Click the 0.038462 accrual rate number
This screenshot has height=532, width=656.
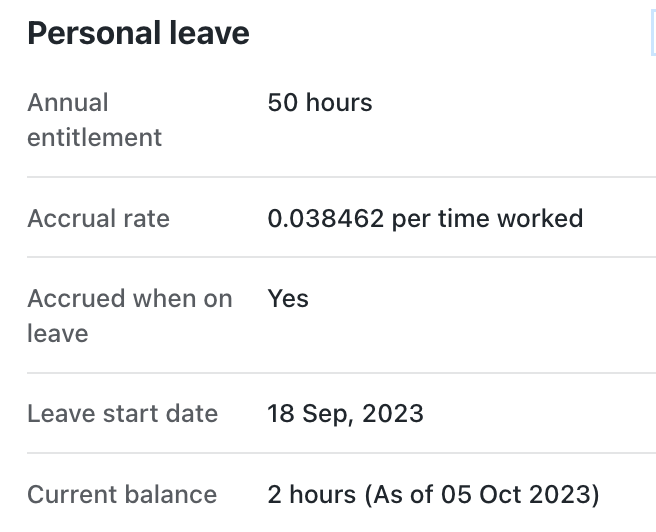pos(325,218)
